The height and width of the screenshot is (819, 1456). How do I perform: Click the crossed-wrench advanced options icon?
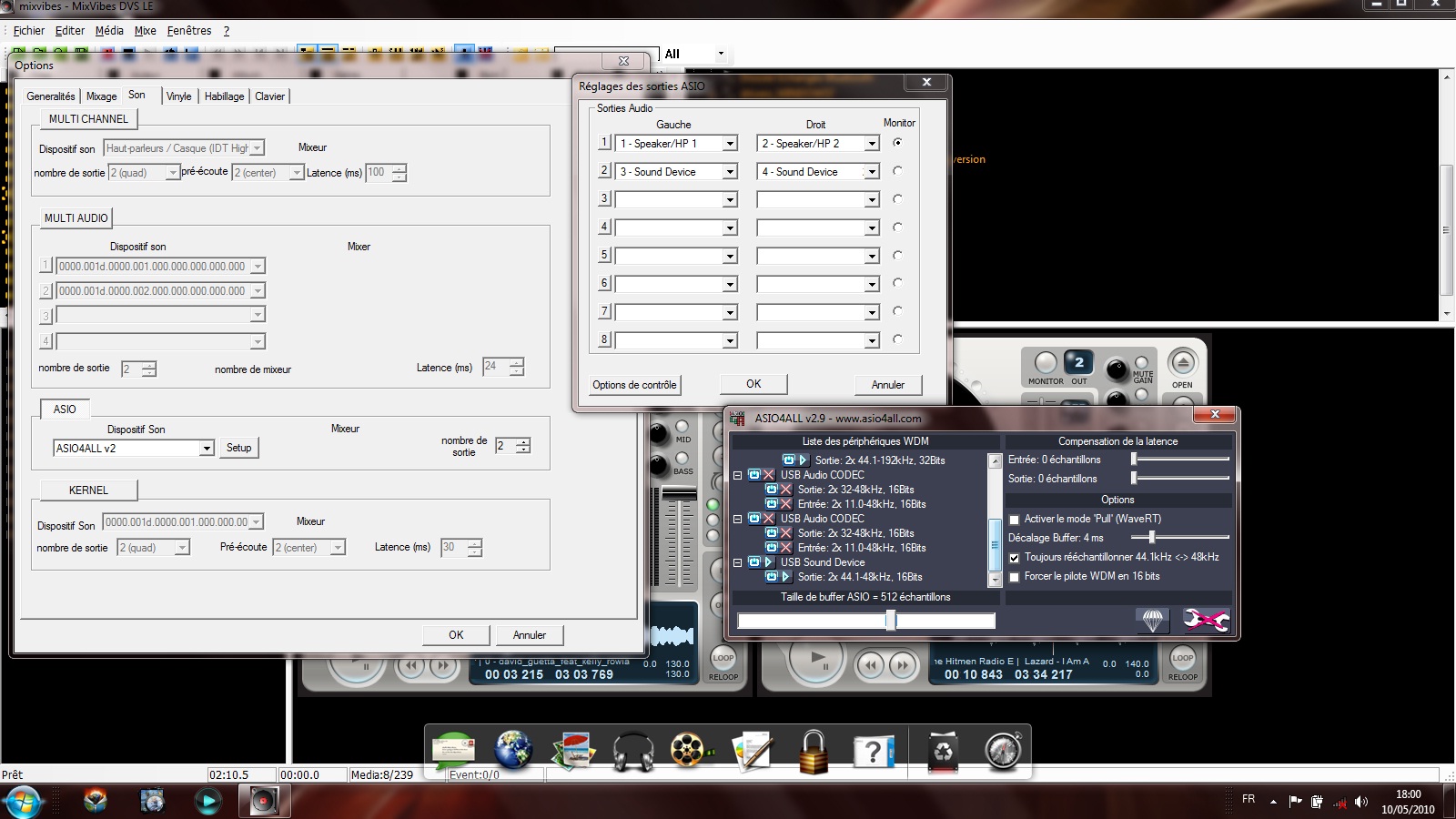[1205, 621]
